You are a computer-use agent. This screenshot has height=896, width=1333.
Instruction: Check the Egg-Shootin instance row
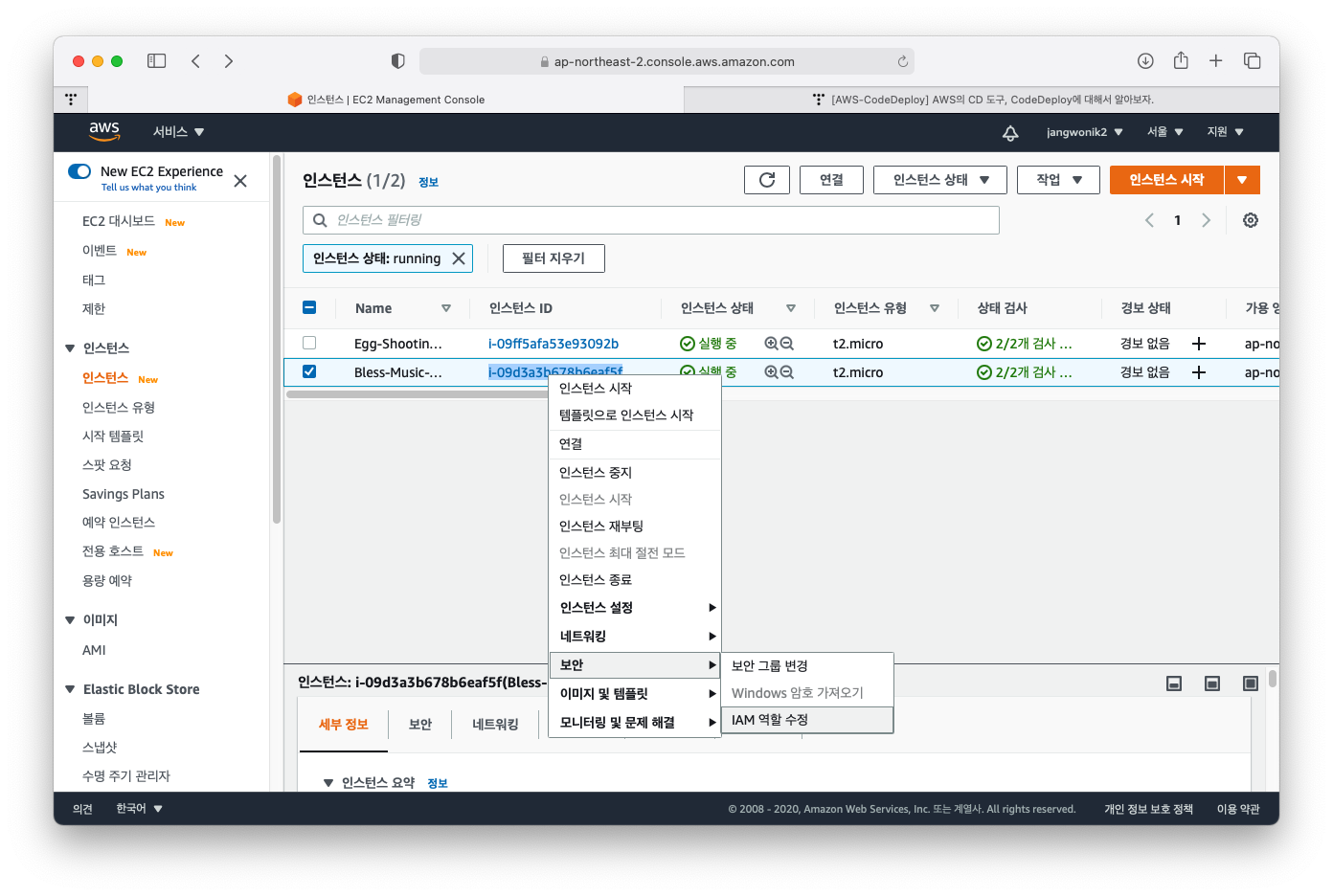[309, 343]
